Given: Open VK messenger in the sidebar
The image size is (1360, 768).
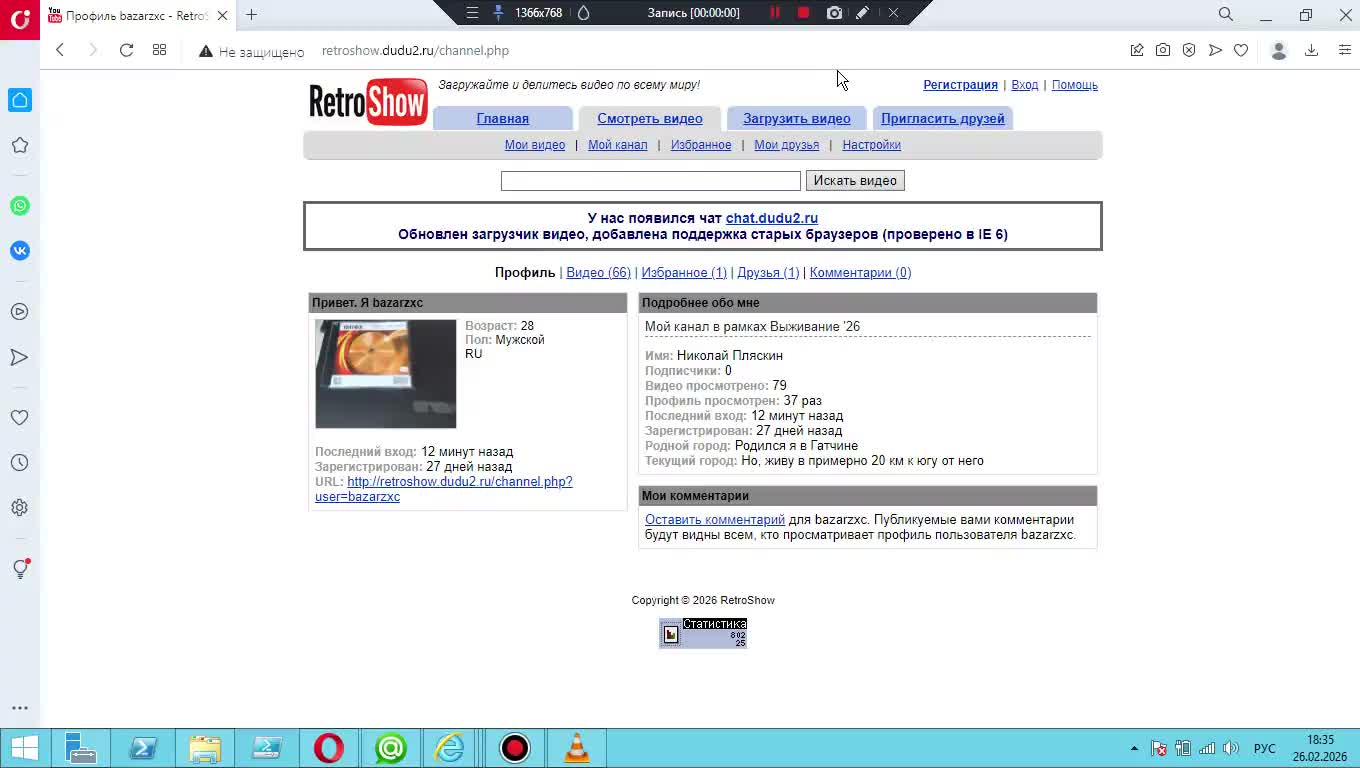Looking at the screenshot, I should [20, 251].
